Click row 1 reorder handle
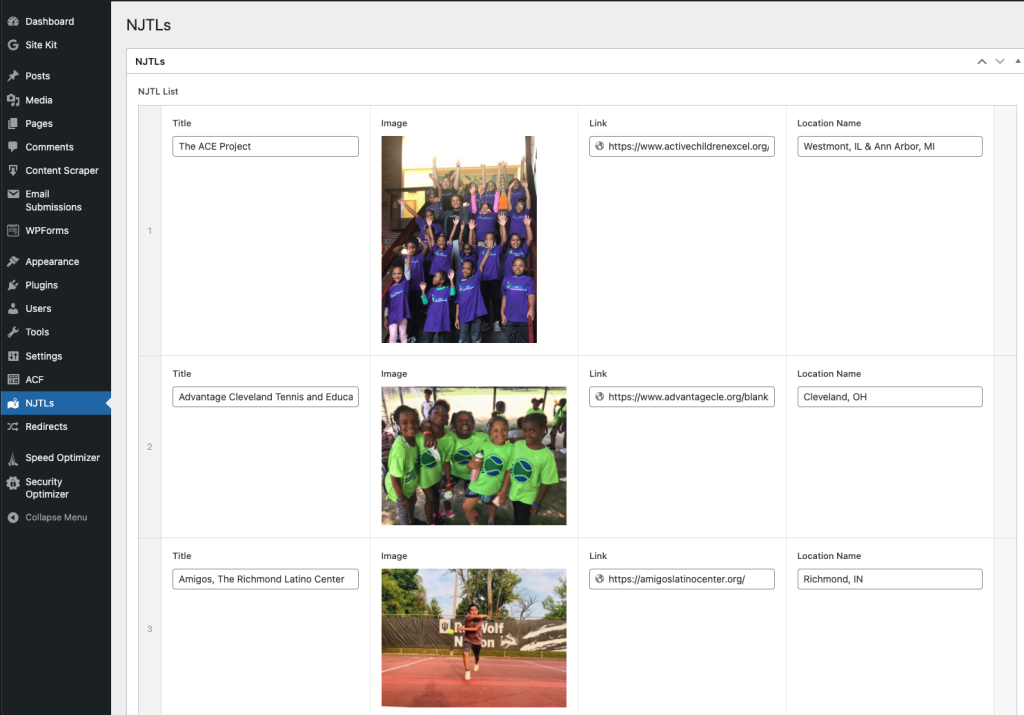Screen dimensions: 1024x715 tap(150, 230)
